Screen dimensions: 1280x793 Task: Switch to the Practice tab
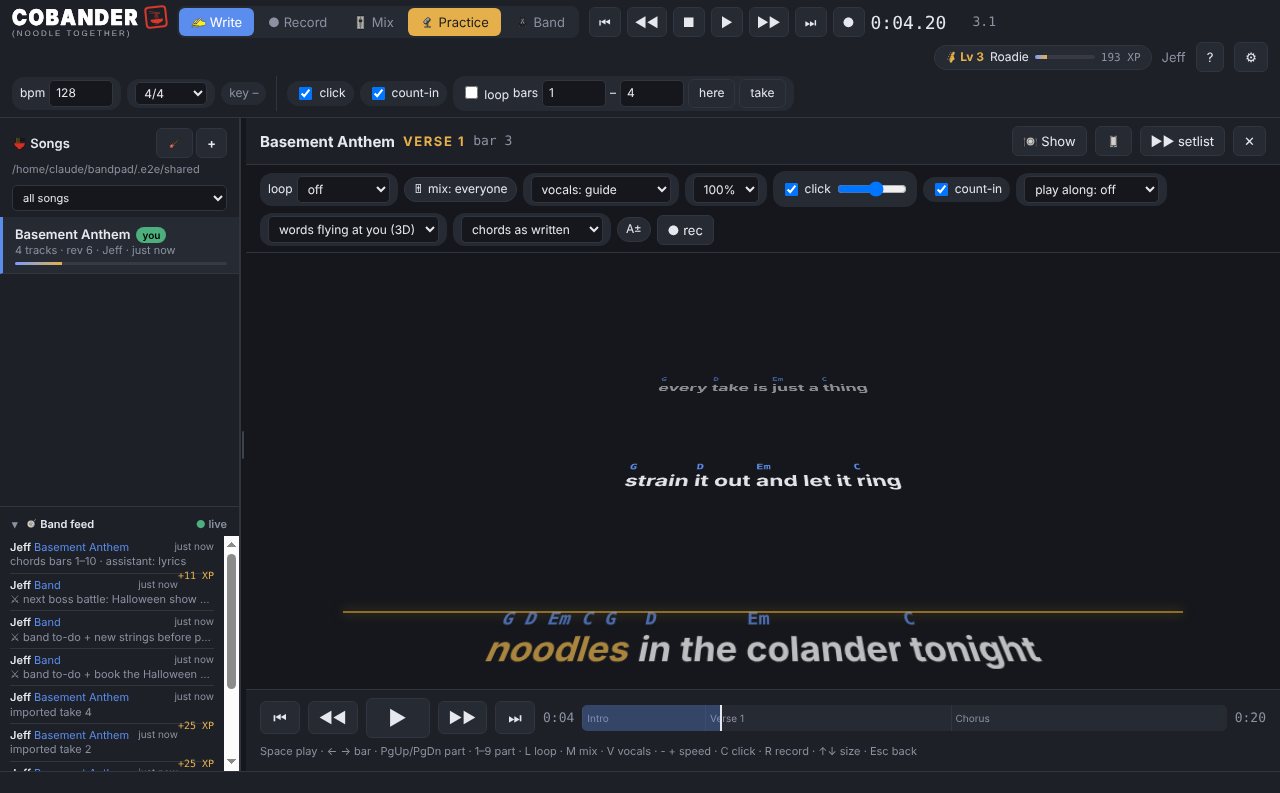tap(455, 22)
